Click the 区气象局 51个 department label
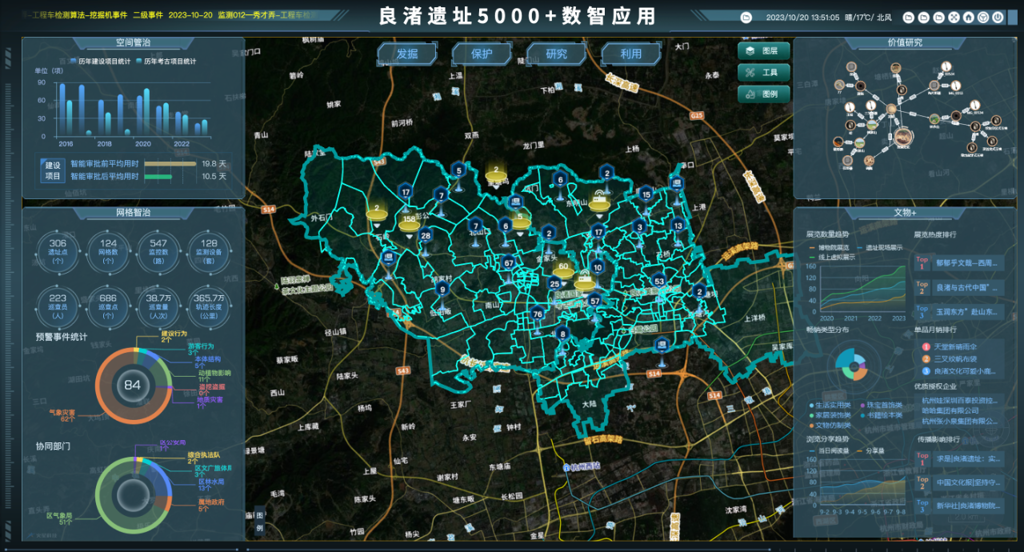The width and height of the screenshot is (1024, 552). 59,519
